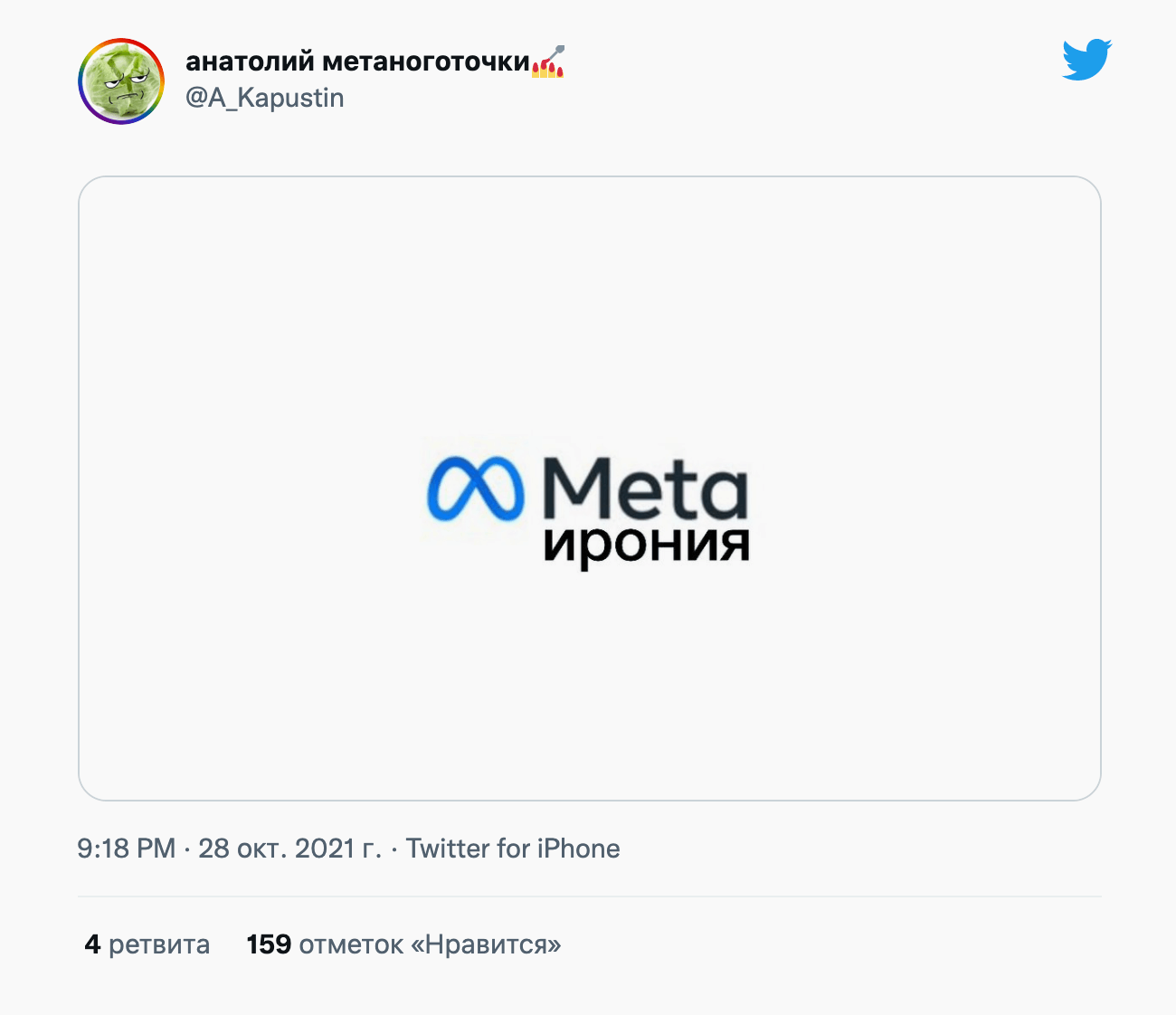Click the blue Meta infinity logo
Image resolution: width=1176 pixels, height=1015 pixels.
pyautogui.click(x=476, y=489)
